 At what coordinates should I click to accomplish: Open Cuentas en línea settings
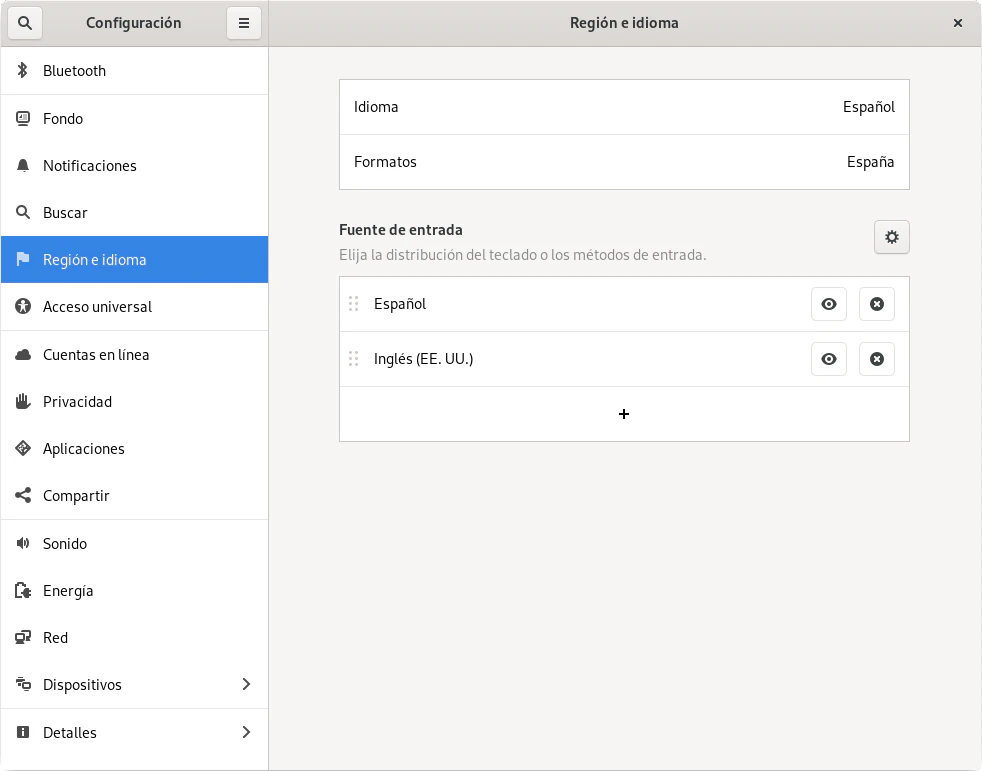click(96, 355)
